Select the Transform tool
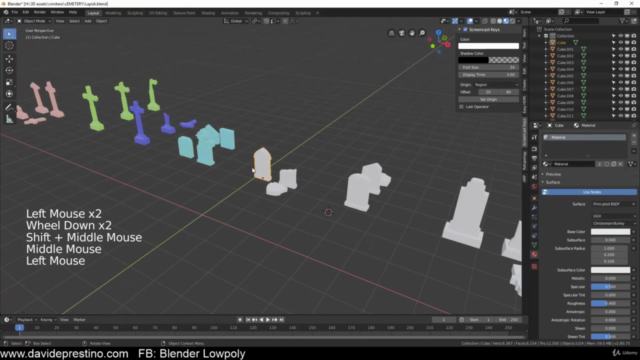Screen dimensions: 640x360 point(9,94)
